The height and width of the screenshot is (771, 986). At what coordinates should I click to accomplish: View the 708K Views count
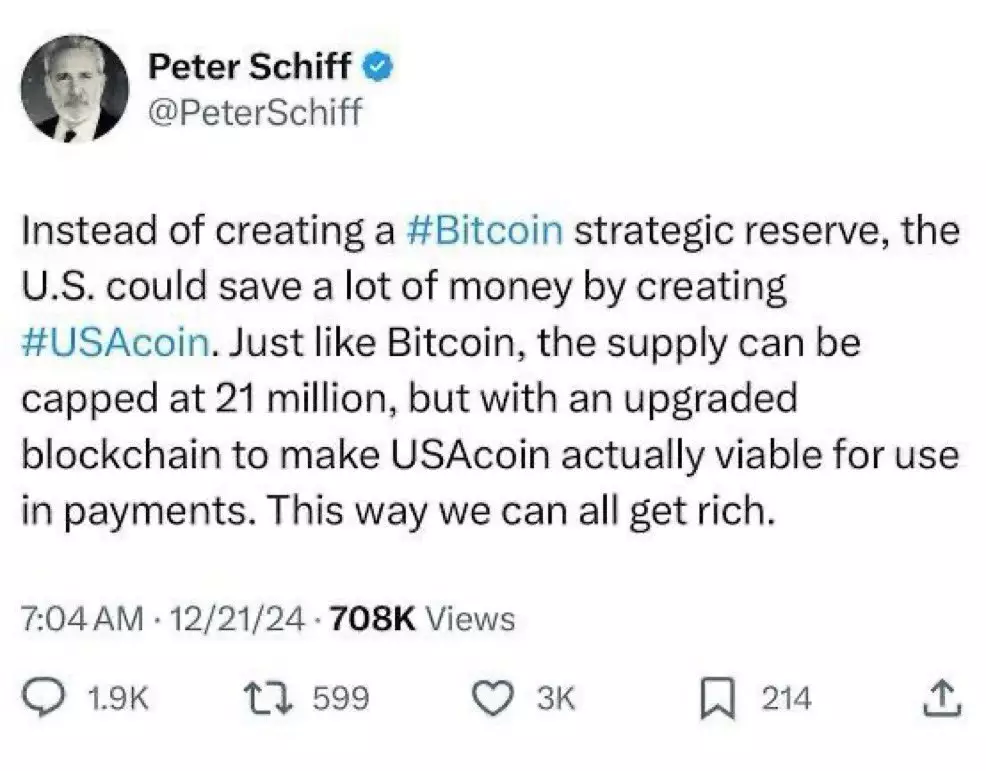coord(421,619)
